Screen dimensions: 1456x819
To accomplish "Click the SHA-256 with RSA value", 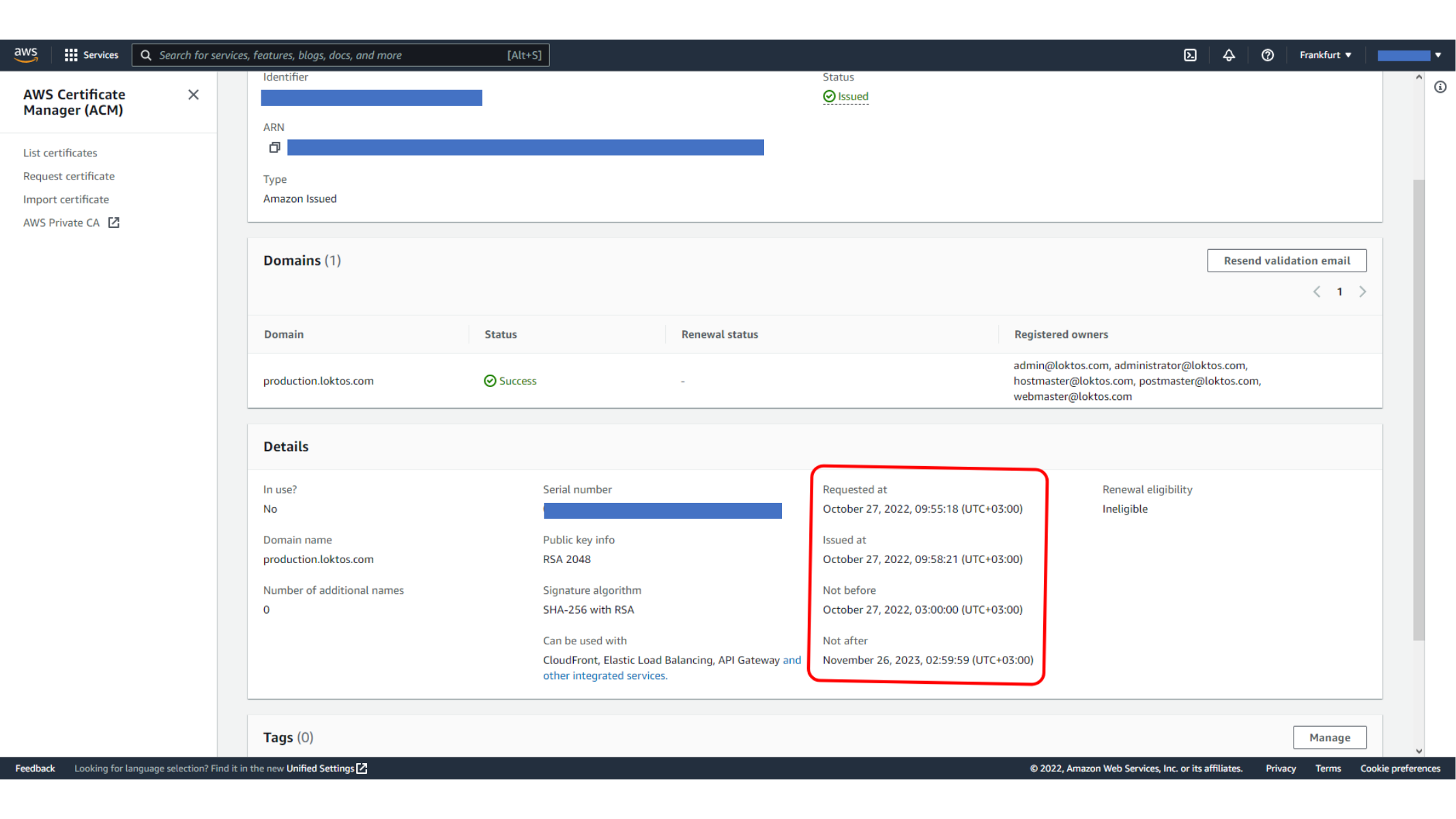I will click(588, 610).
